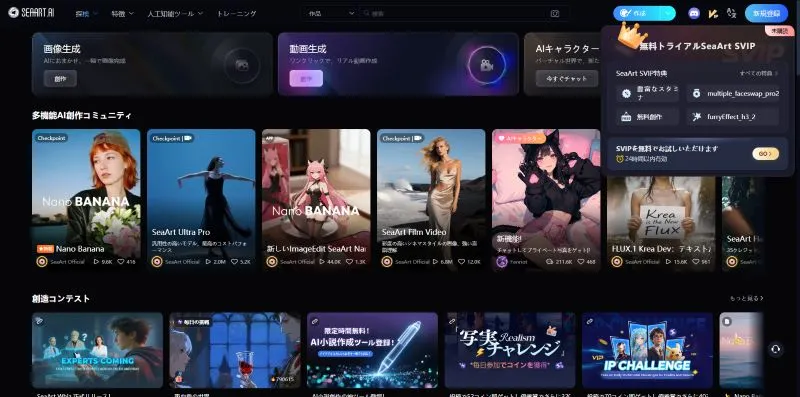The image size is (800, 397).
Task: Open the 毎日の挑戦 wine glass banner
Action: [235, 350]
